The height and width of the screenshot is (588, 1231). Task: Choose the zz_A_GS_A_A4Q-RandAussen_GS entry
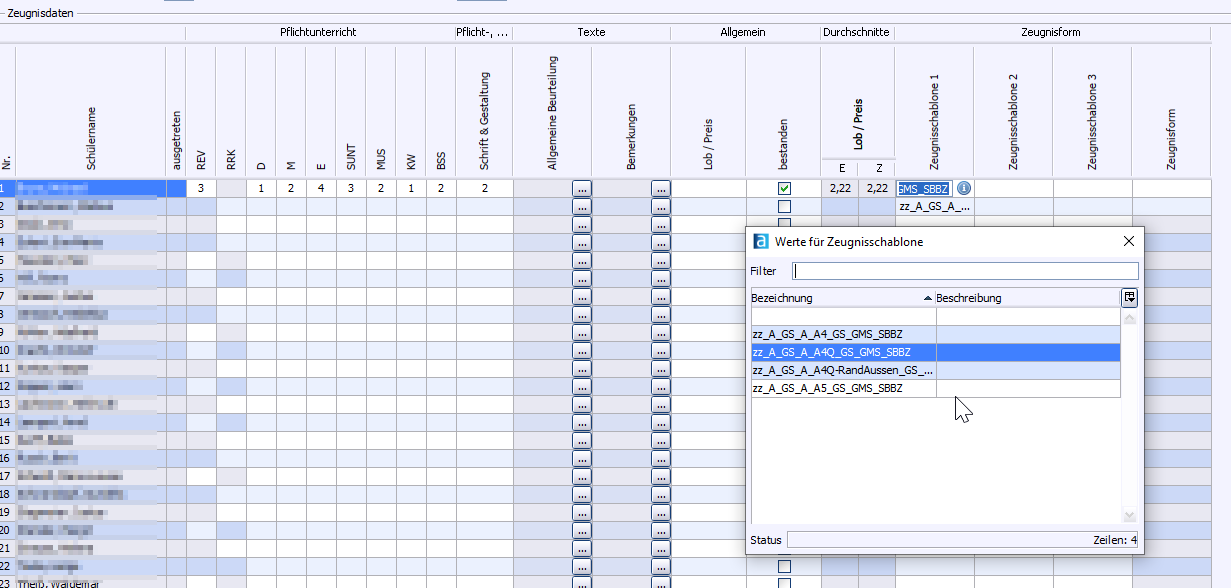pos(842,370)
